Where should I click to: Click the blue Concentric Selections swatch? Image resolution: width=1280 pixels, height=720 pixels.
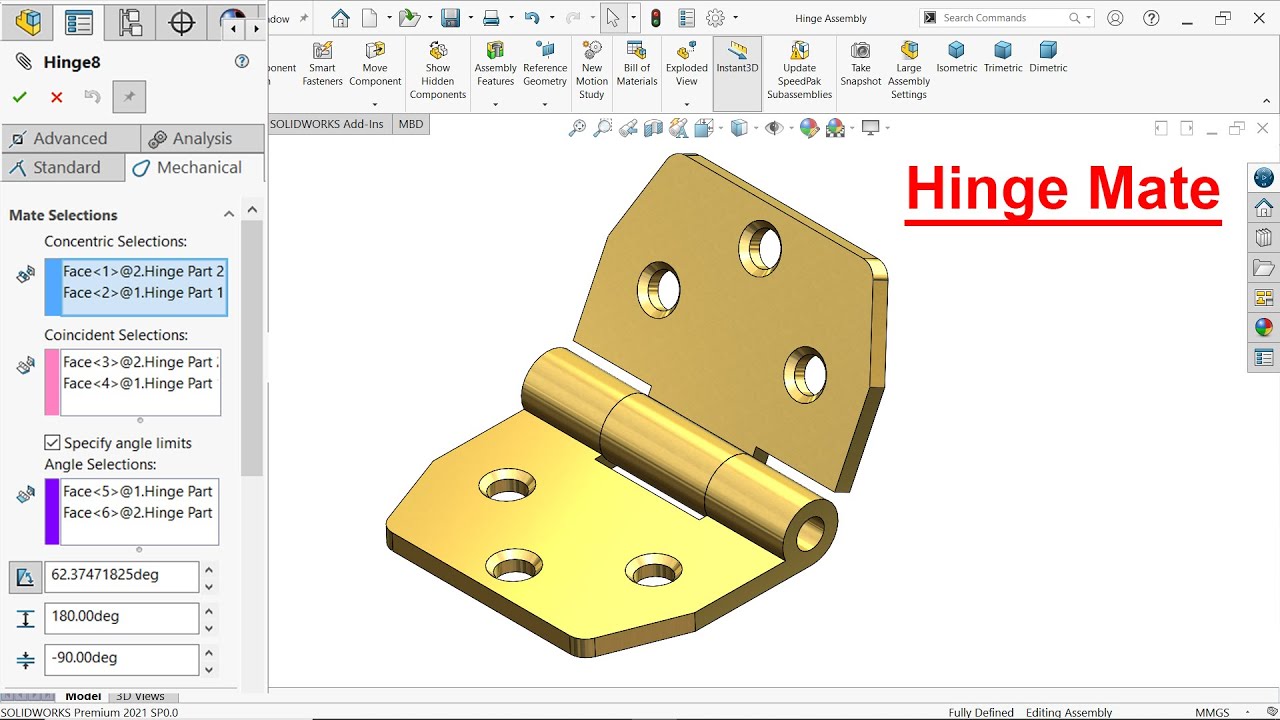point(52,287)
